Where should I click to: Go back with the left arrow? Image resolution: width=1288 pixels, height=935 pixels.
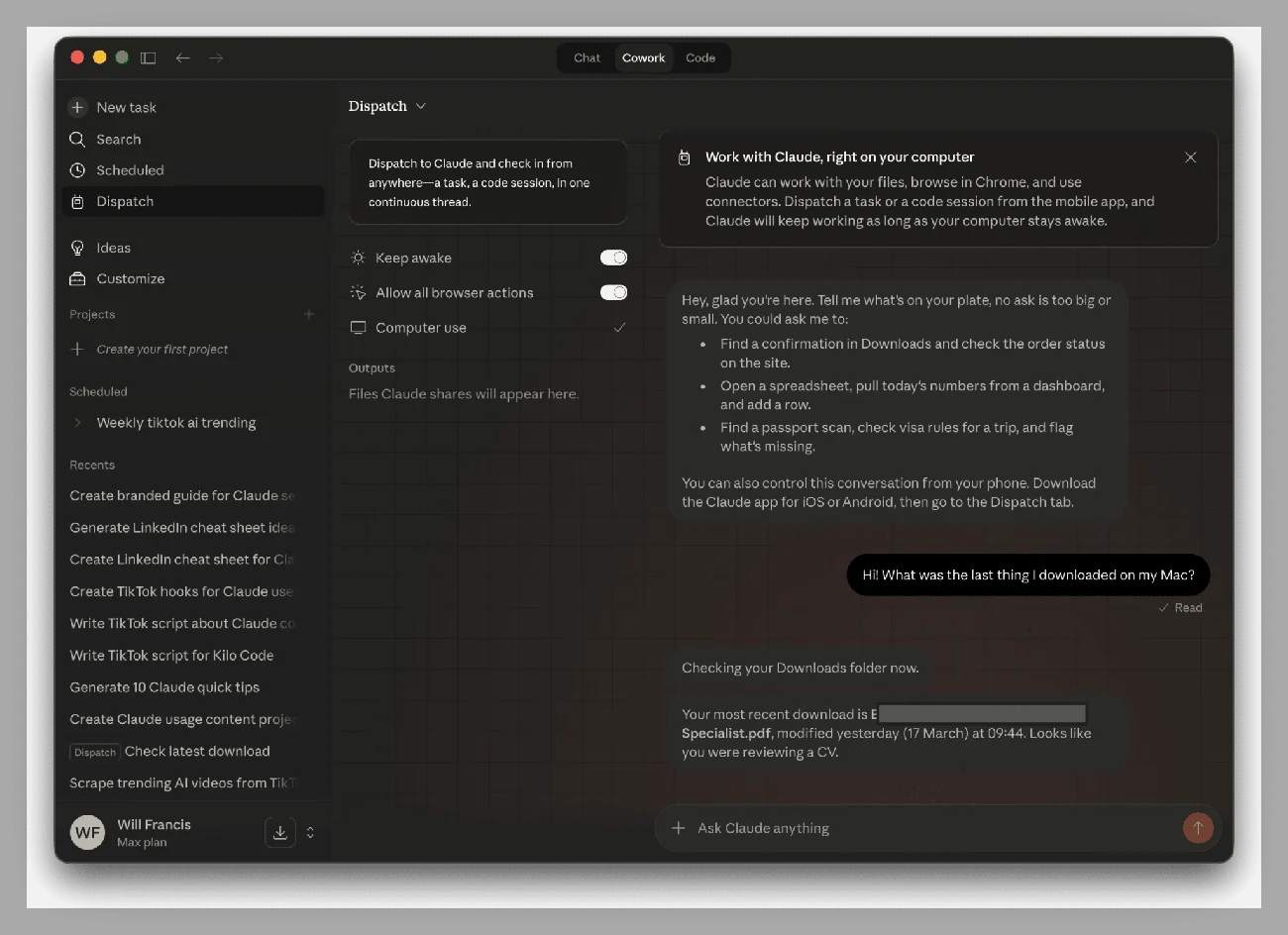183,58
